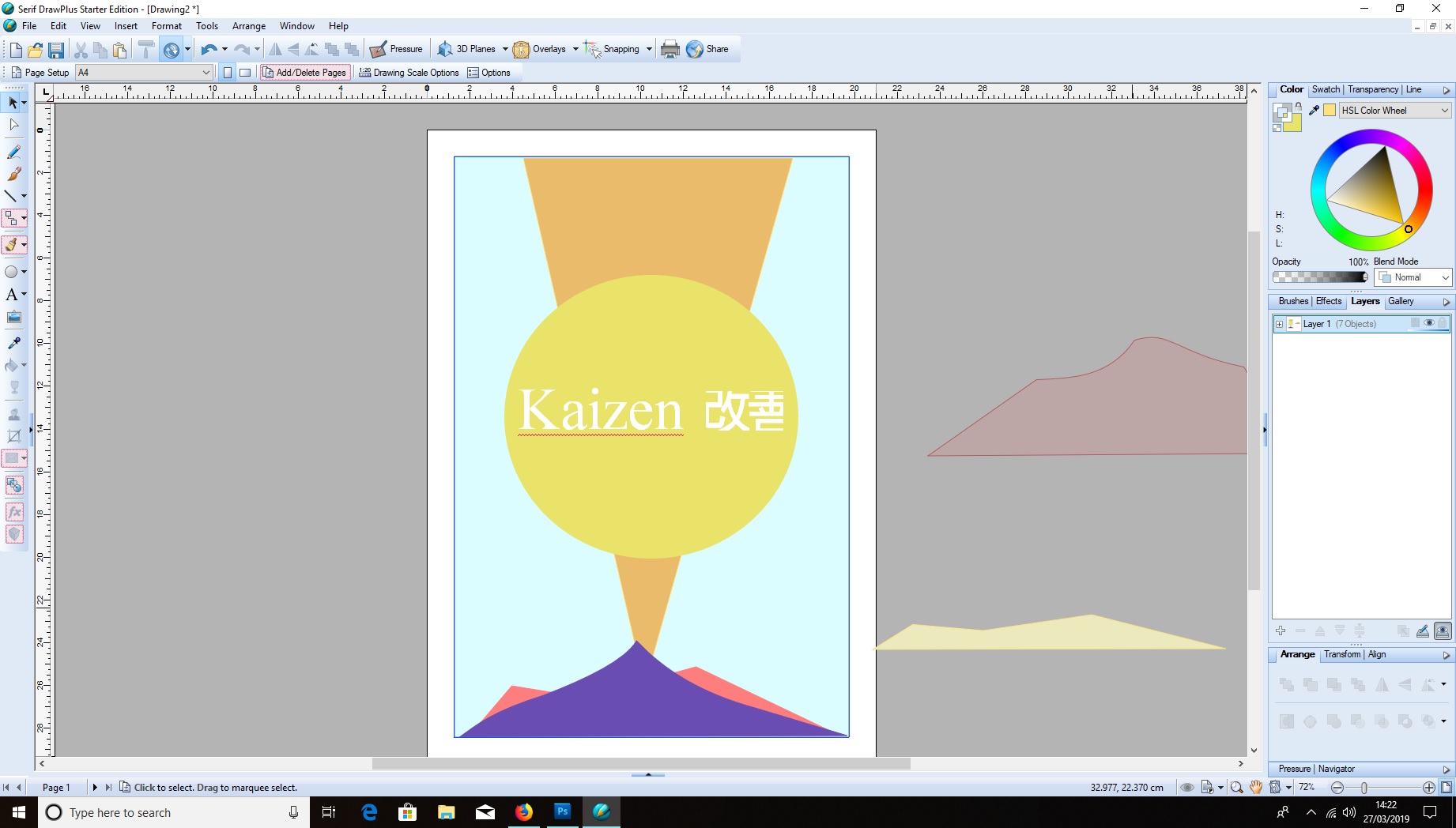The image size is (1456, 828).
Task: Expand the Layer 1 tree
Action: [x=1279, y=324]
